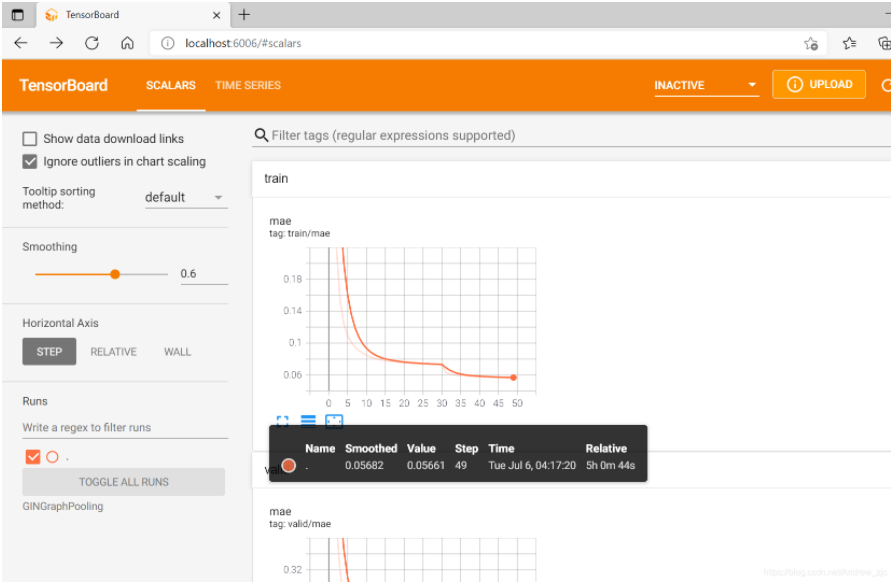891x582 pixels.
Task: Open Tooltip sorting method dropdown
Action: click(x=186, y=198)
